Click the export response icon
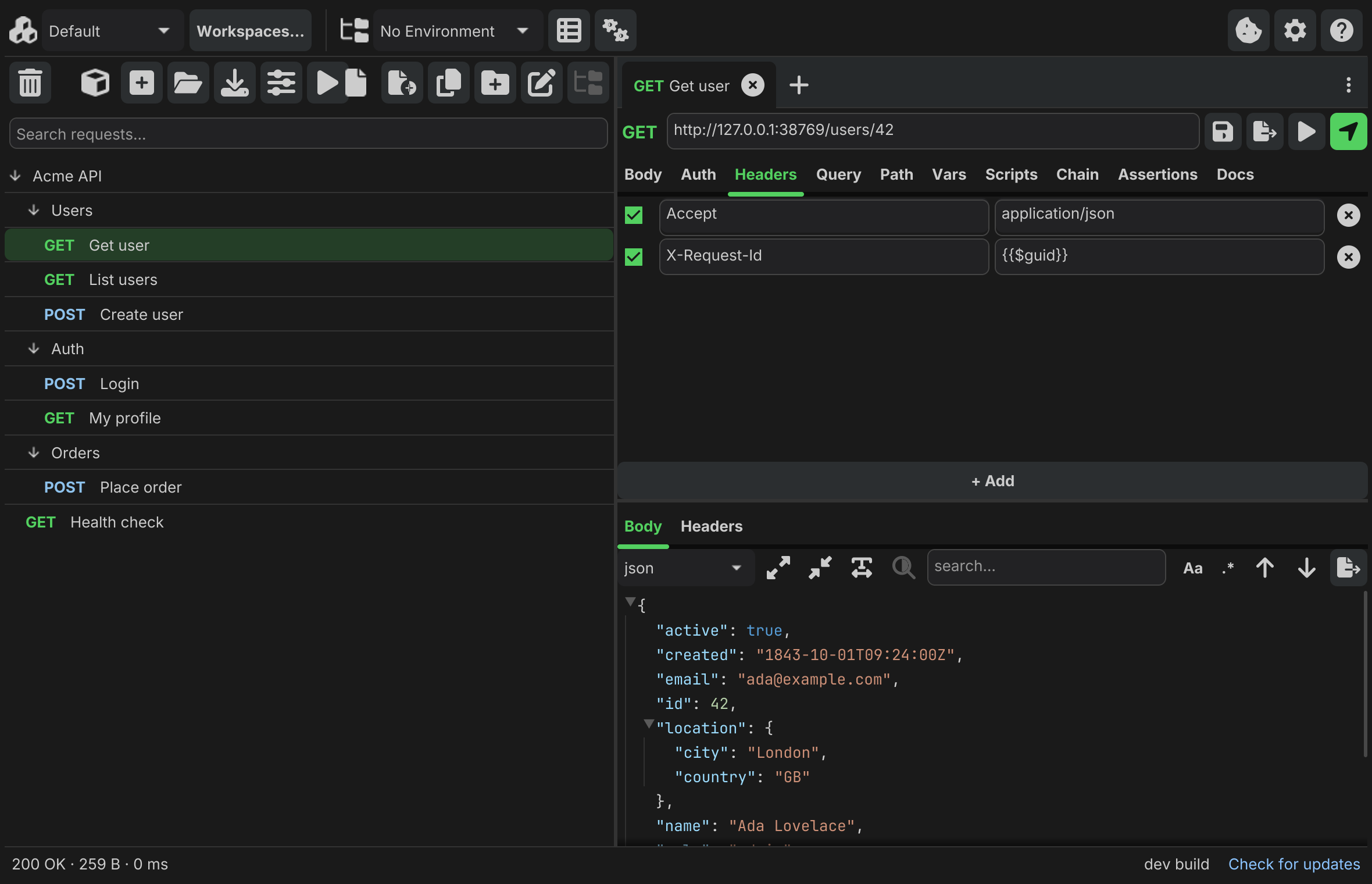The height and width of the screenshot is (884, 1372). [1348, 568]
